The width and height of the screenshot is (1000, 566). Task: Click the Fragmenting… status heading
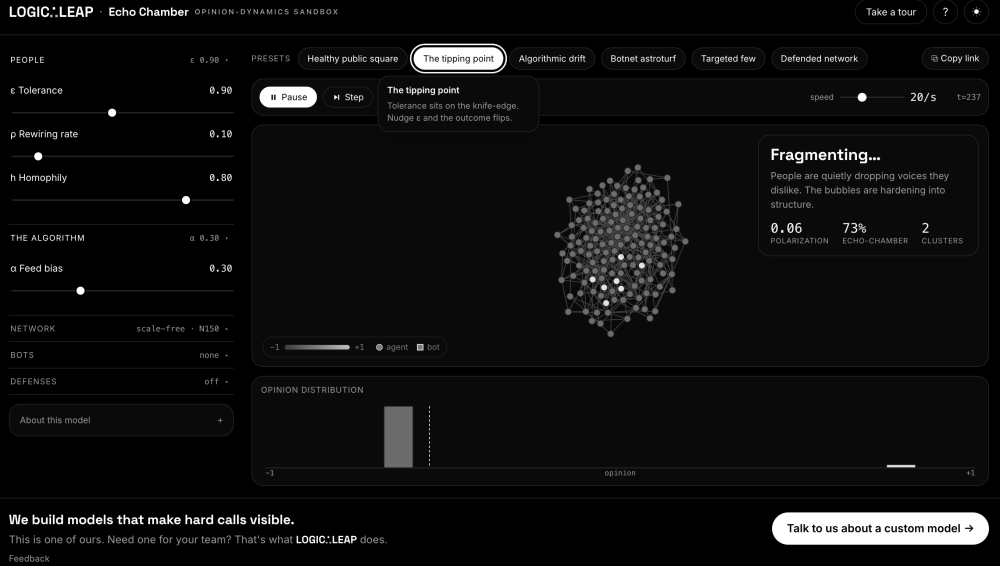pos(825,155)
